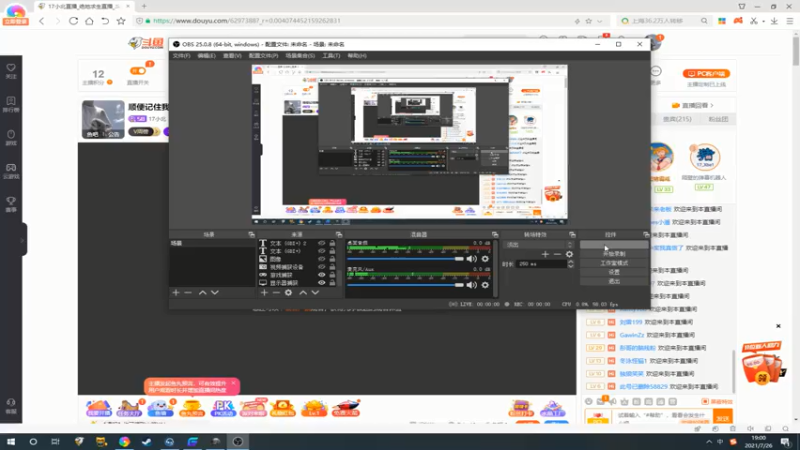Toggle visibility of the display capture source
800x450 pixels.
321,283
